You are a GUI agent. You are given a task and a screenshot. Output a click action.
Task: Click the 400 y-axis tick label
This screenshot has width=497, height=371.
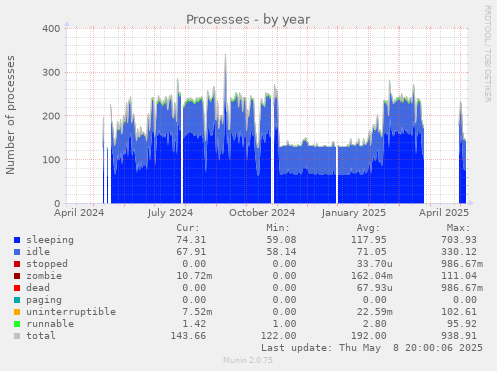pyautogui.click(x=51, y=29)
